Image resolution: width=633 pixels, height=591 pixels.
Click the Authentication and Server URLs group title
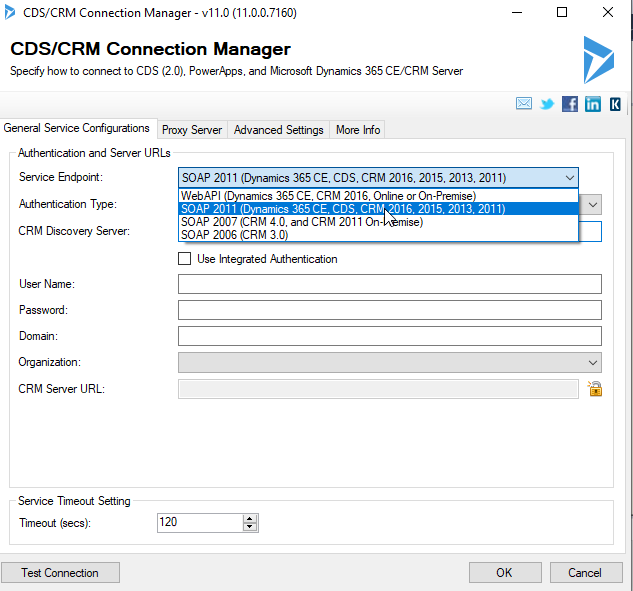point(94,153)
